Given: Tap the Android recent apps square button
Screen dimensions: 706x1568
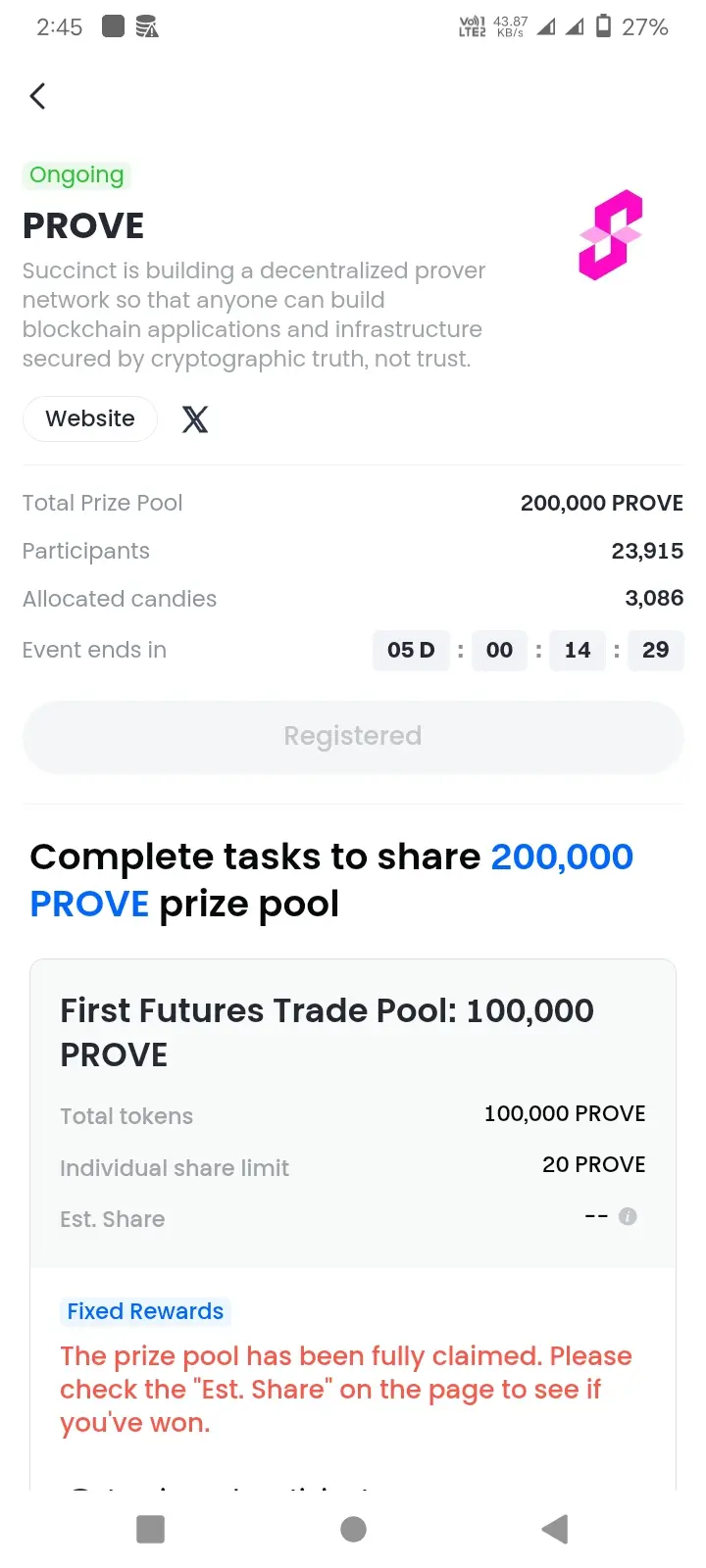Looking at the screenshot, I should click(150, 1529).
